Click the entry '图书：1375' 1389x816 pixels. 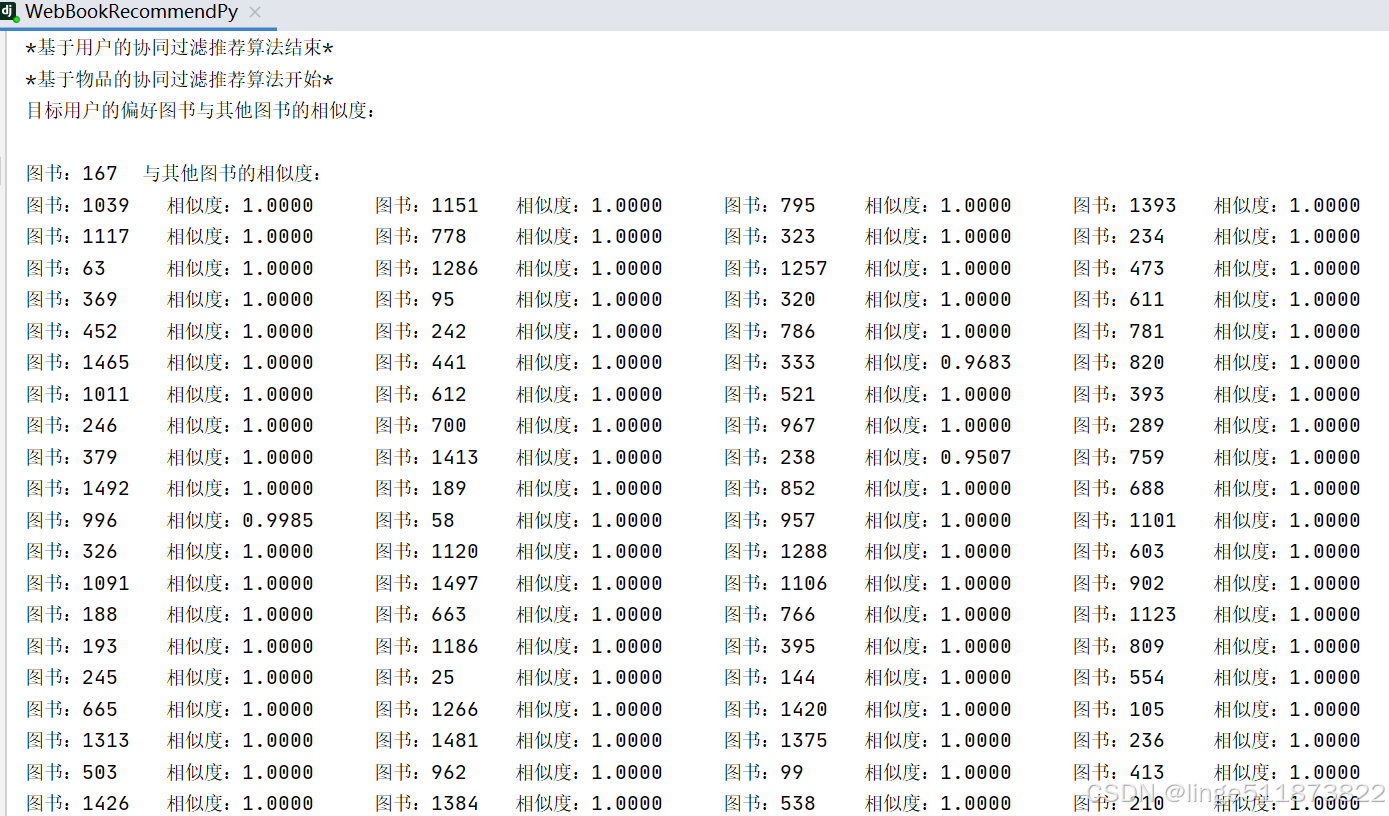click(x=776, y=741)
